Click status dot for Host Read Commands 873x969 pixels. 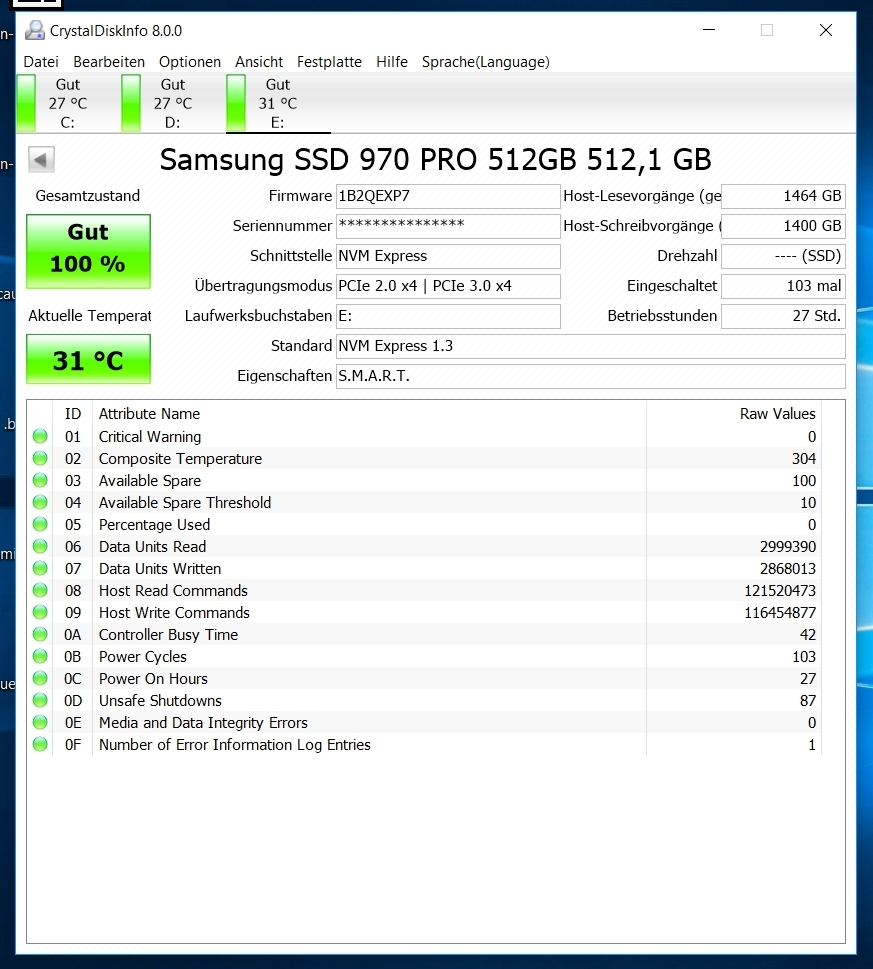(40, 590)
